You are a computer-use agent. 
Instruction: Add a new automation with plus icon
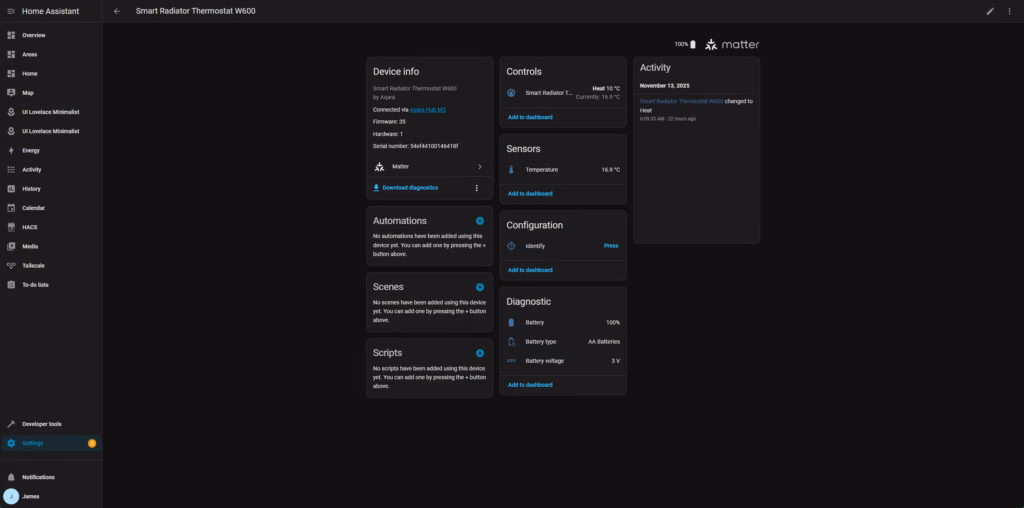(480, 221)
